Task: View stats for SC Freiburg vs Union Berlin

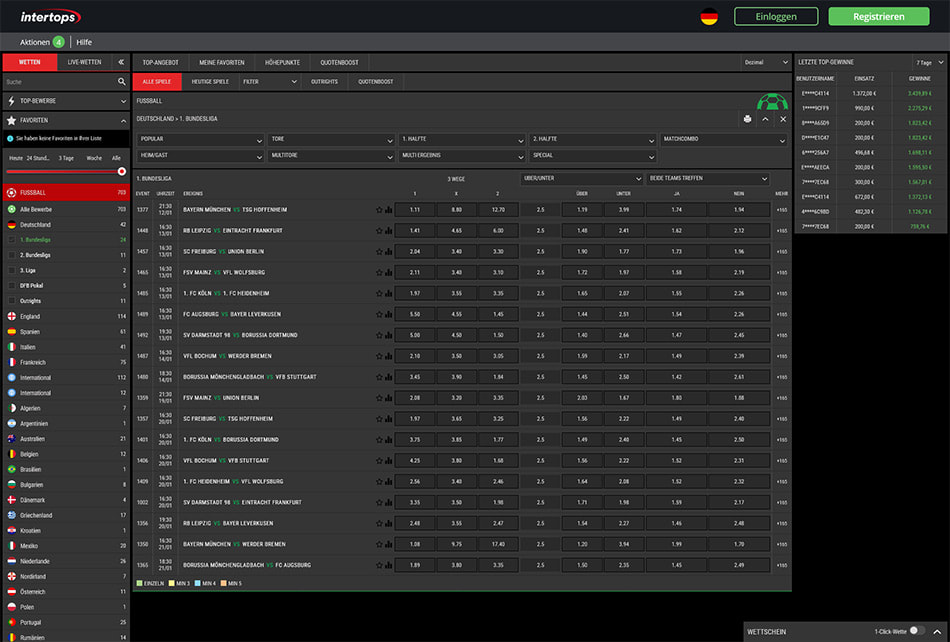Action: (388, 252)
